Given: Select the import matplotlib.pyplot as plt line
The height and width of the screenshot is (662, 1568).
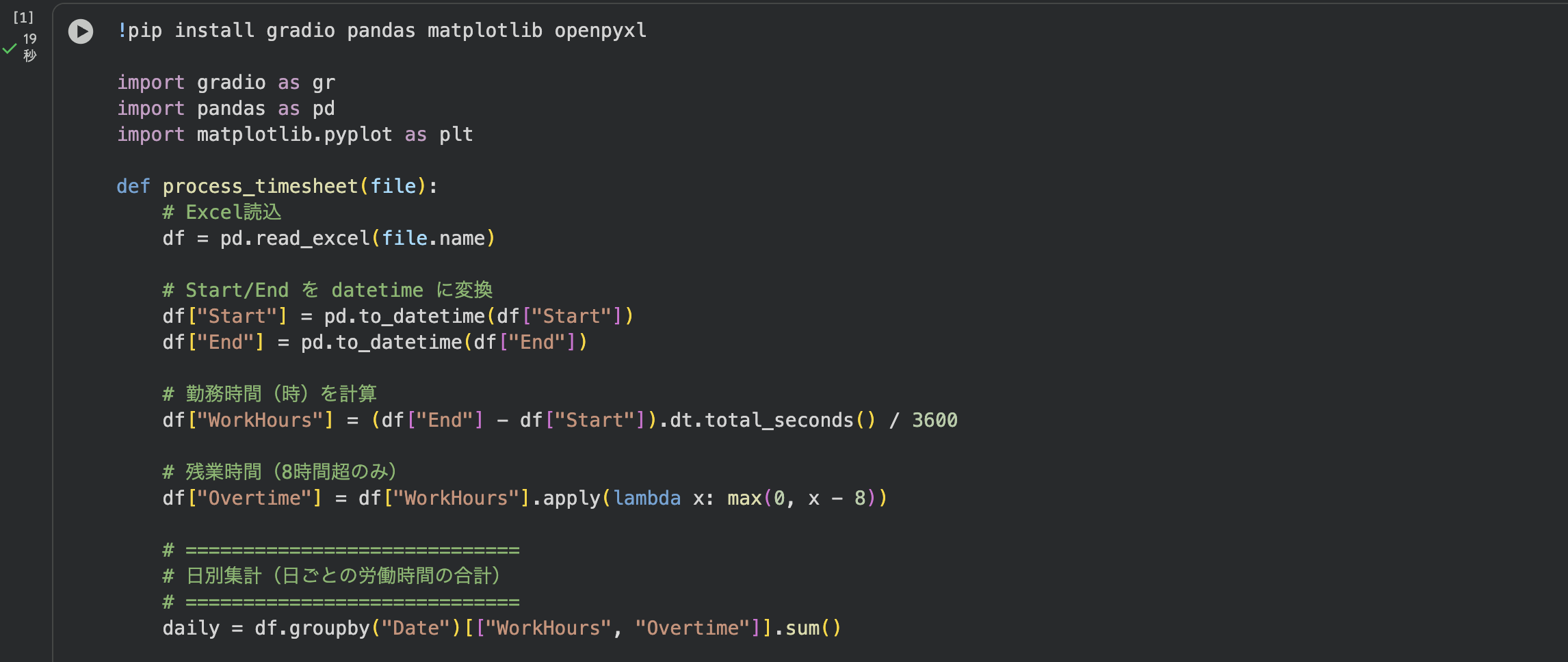Looking at the screenshot, I should 295,133.
